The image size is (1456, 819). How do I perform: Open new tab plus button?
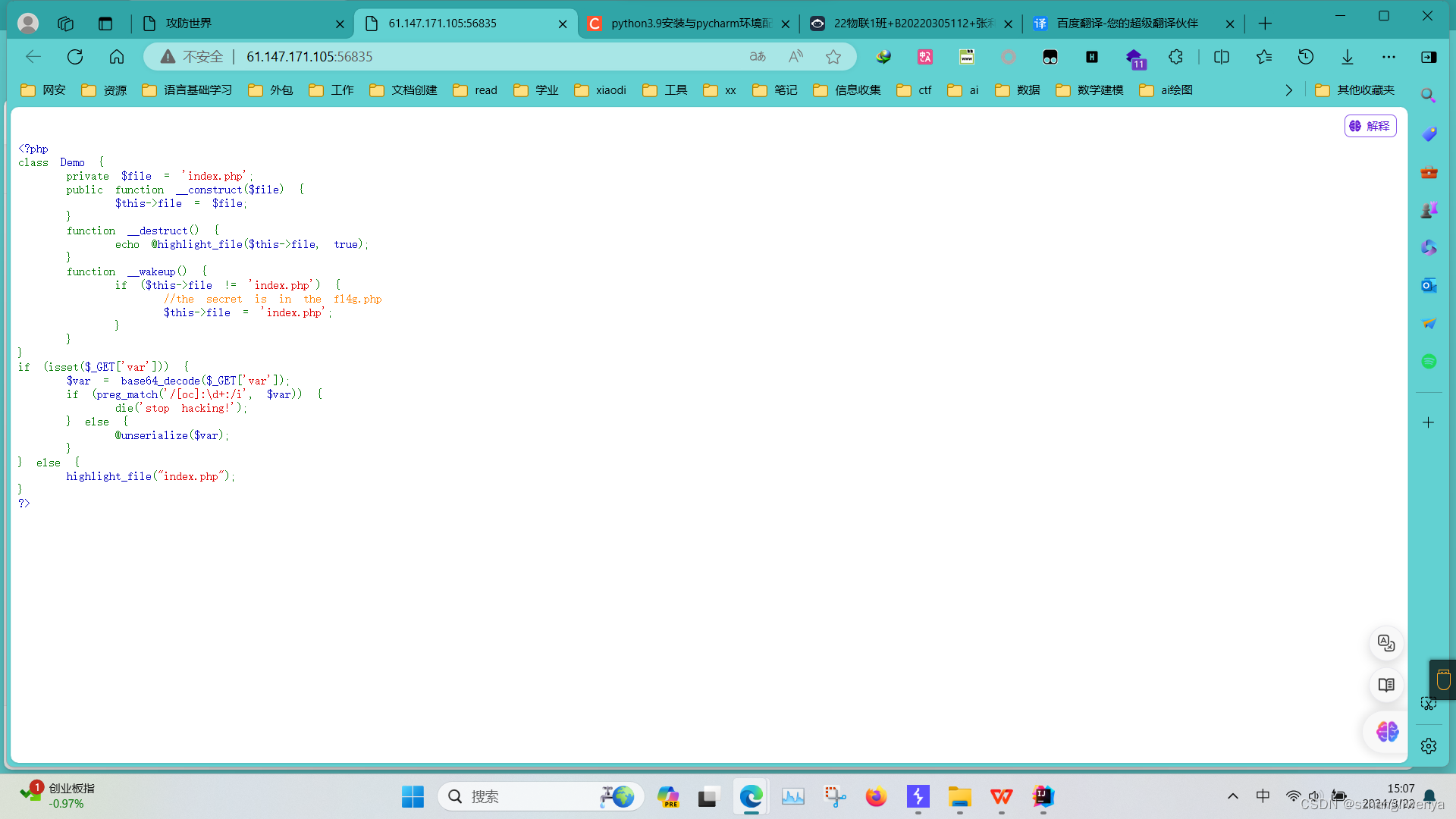(x=1265, y=24)
